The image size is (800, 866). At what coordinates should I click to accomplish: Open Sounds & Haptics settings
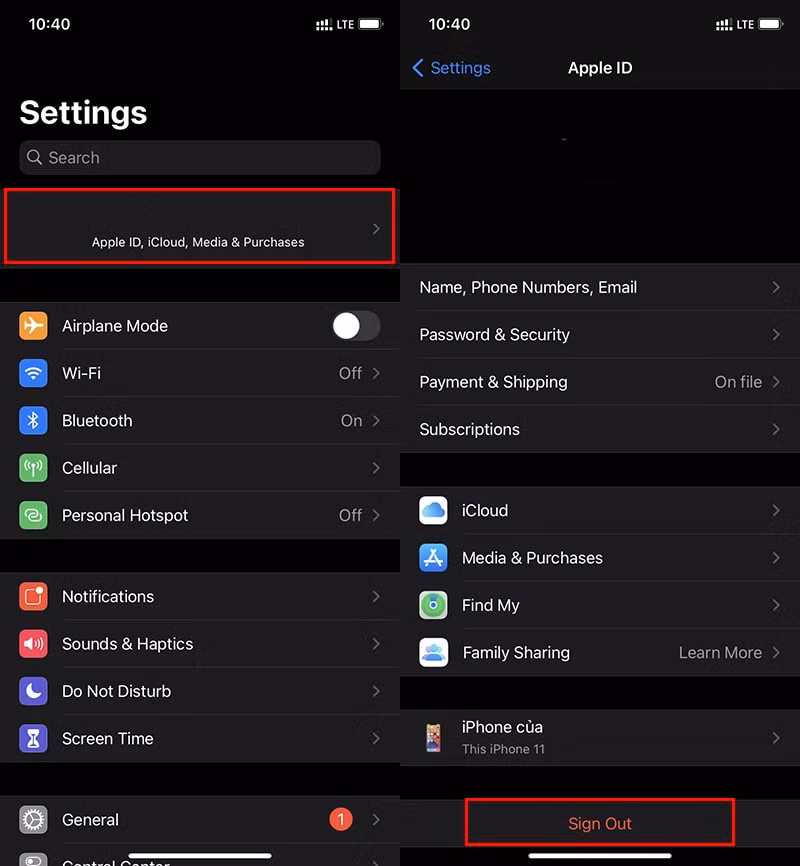(200, 644)
